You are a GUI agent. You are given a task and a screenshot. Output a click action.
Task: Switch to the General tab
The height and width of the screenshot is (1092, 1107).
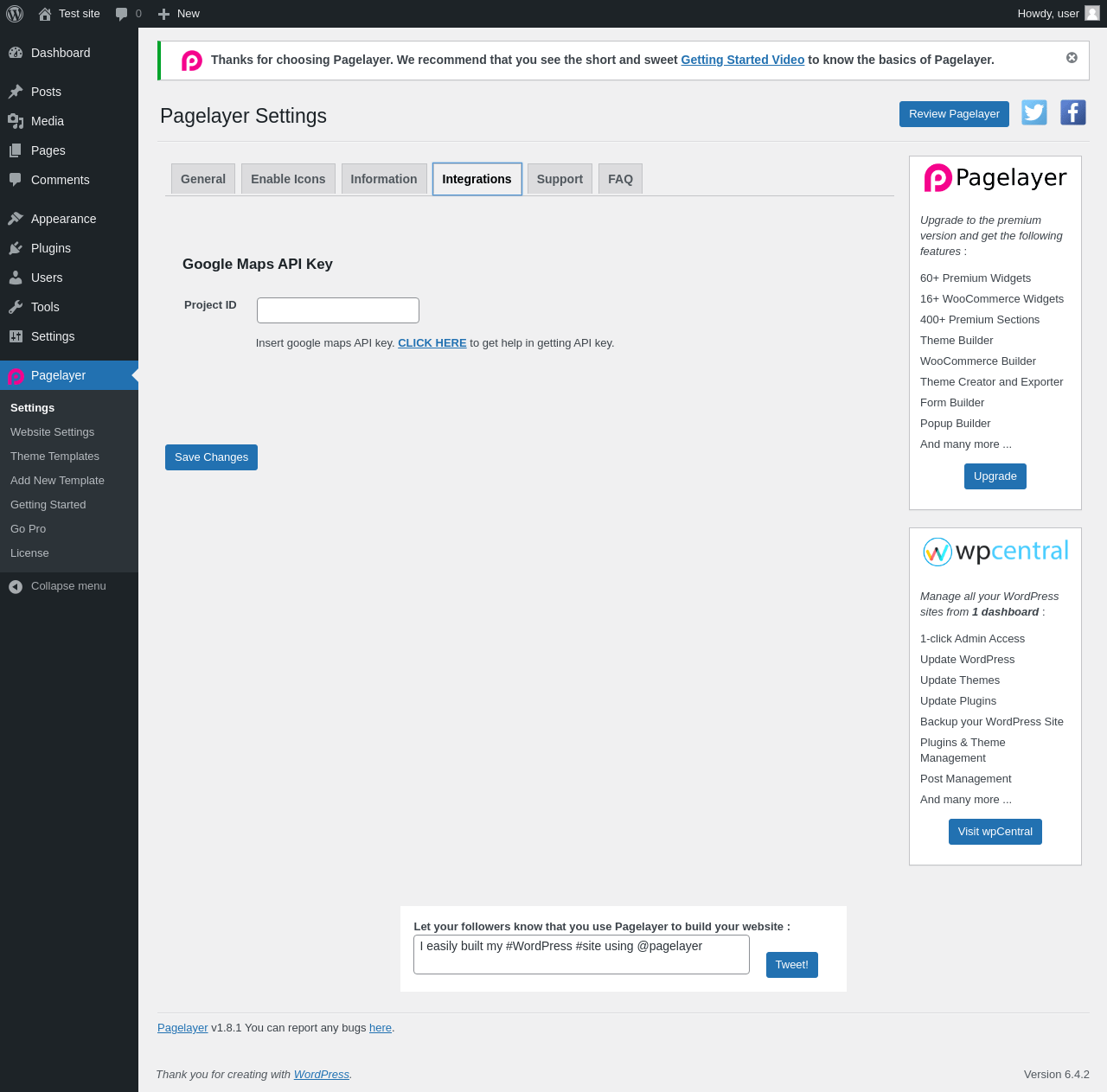[x=203, y=179]
